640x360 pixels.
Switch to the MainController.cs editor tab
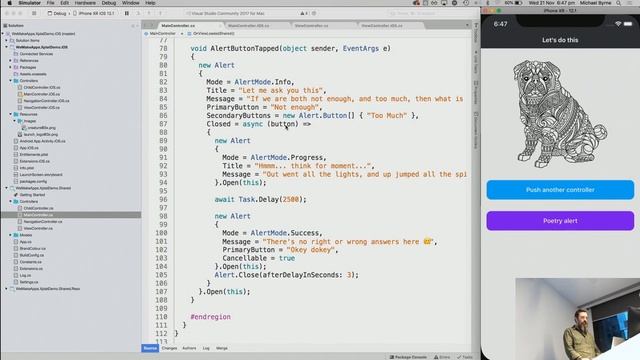(x=178, y=26)
